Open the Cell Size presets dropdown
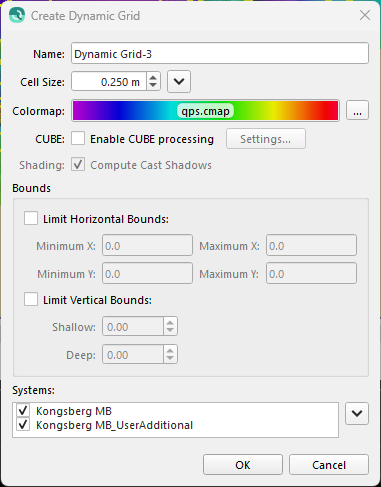This screenshot has width=381, height=487. (179, 81)
